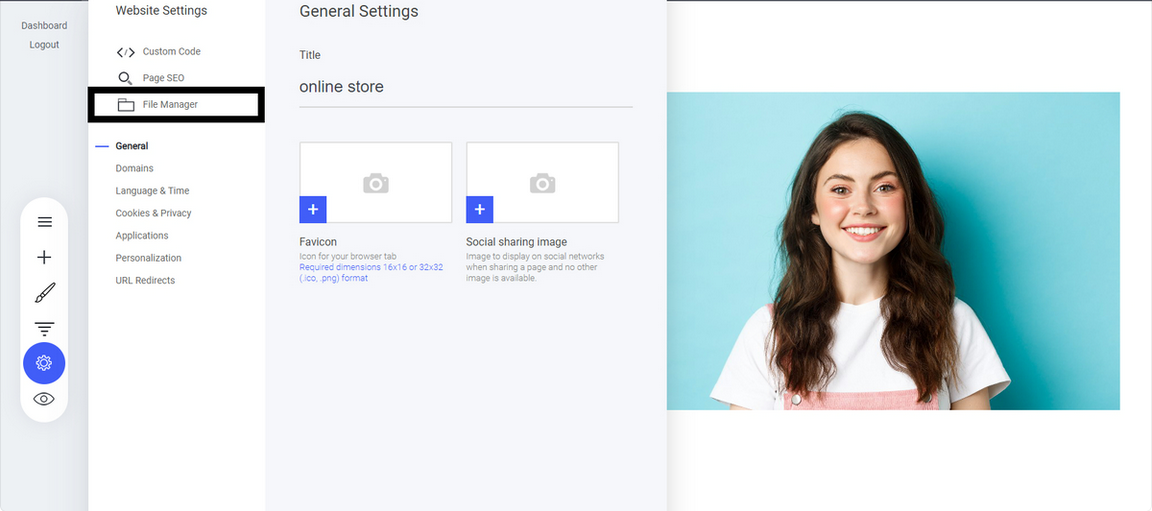The height and width of the screenshot is (511, 1152).
Task: Open Cookies & Privacy settings
Action: click(154, 213)
